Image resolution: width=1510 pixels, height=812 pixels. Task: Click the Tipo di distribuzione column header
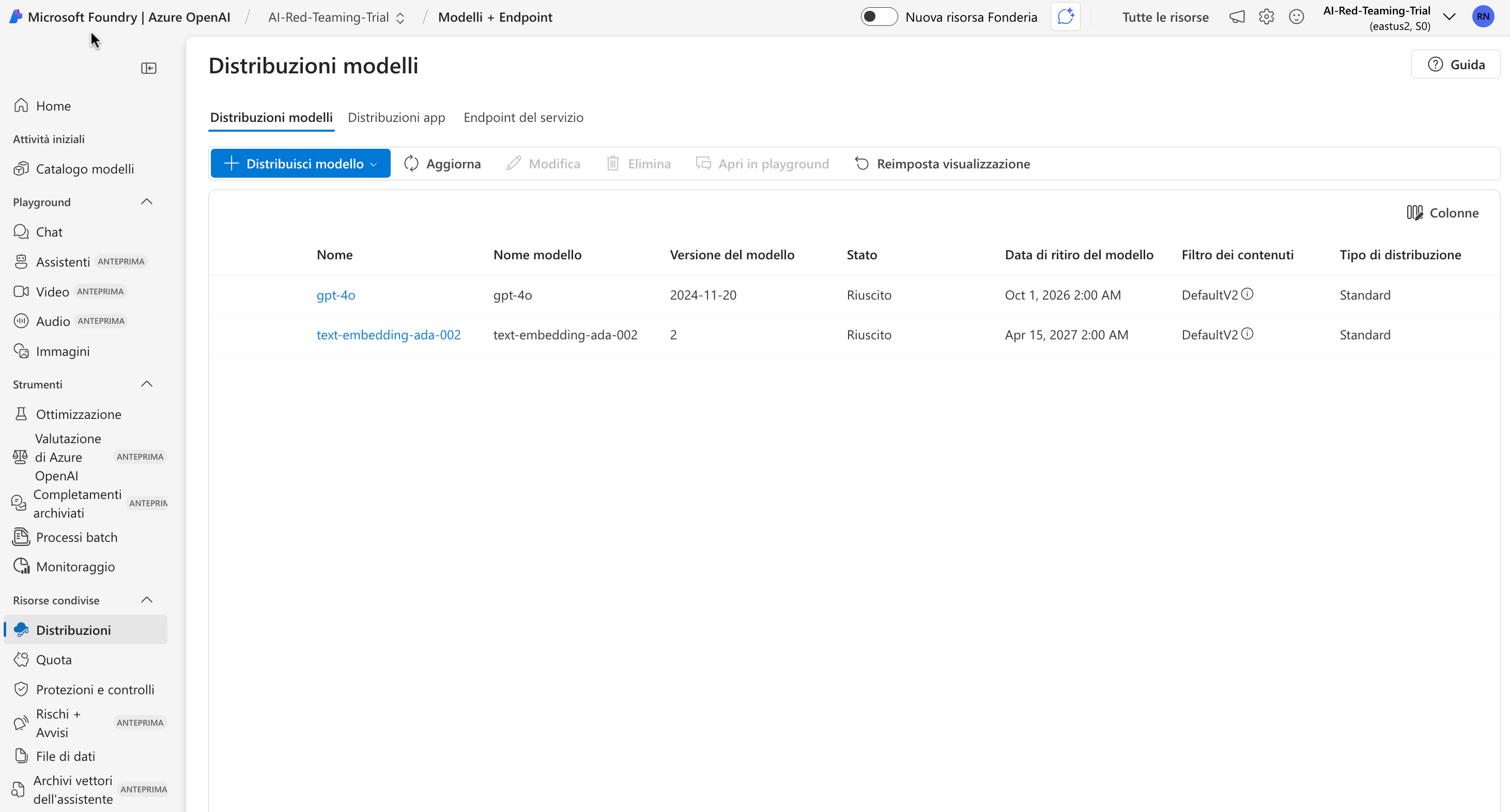pyautogui.click(x=1400, y=255)
